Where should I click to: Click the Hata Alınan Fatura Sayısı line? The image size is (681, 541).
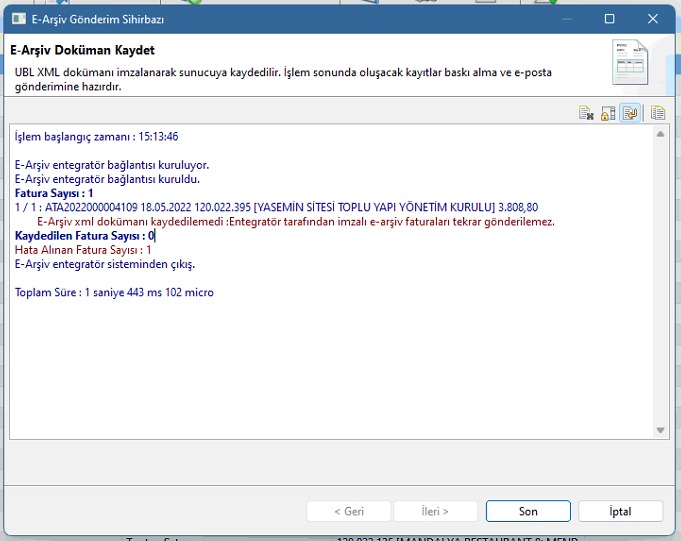(x=83, y=250)
